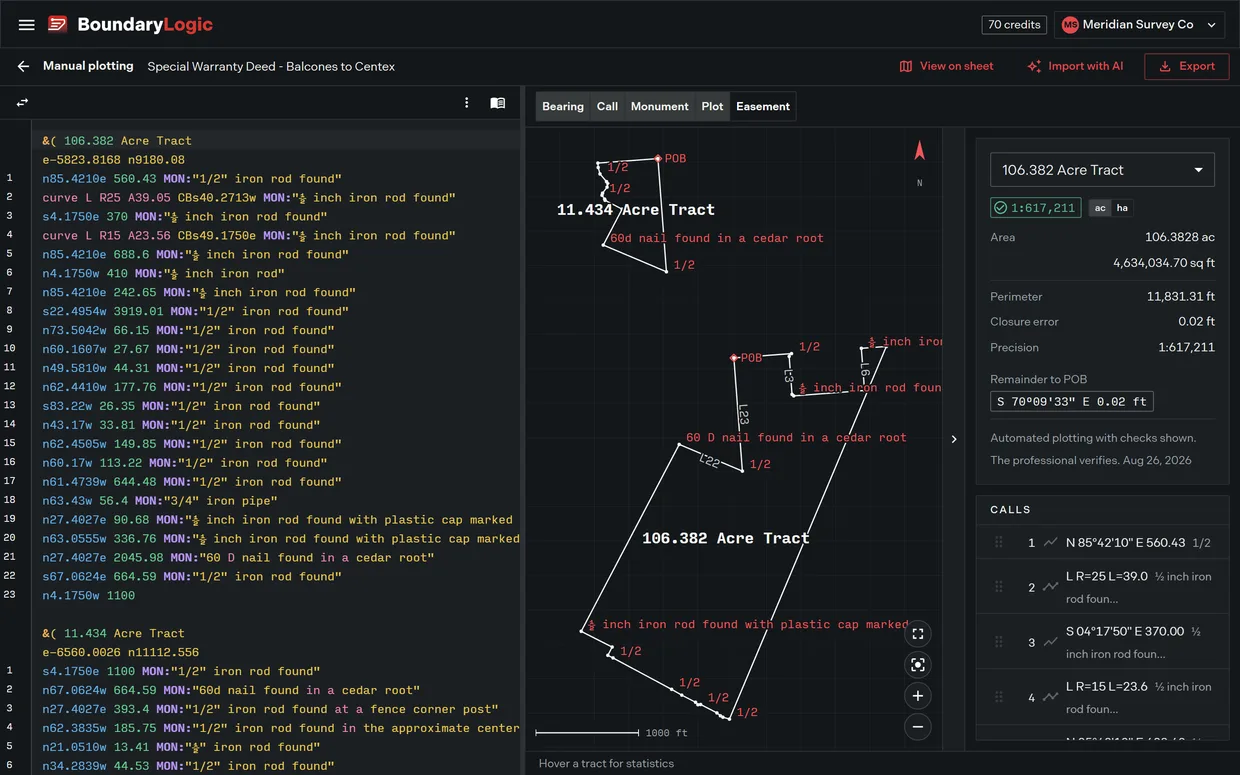Click the document title Special Warranty Deed

(x=271, y=66)
